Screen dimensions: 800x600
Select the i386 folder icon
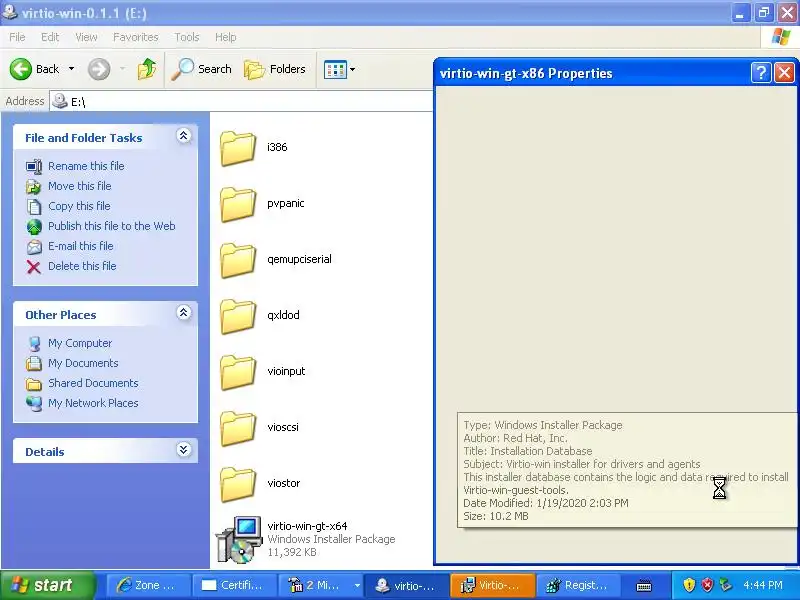[238, 148]
